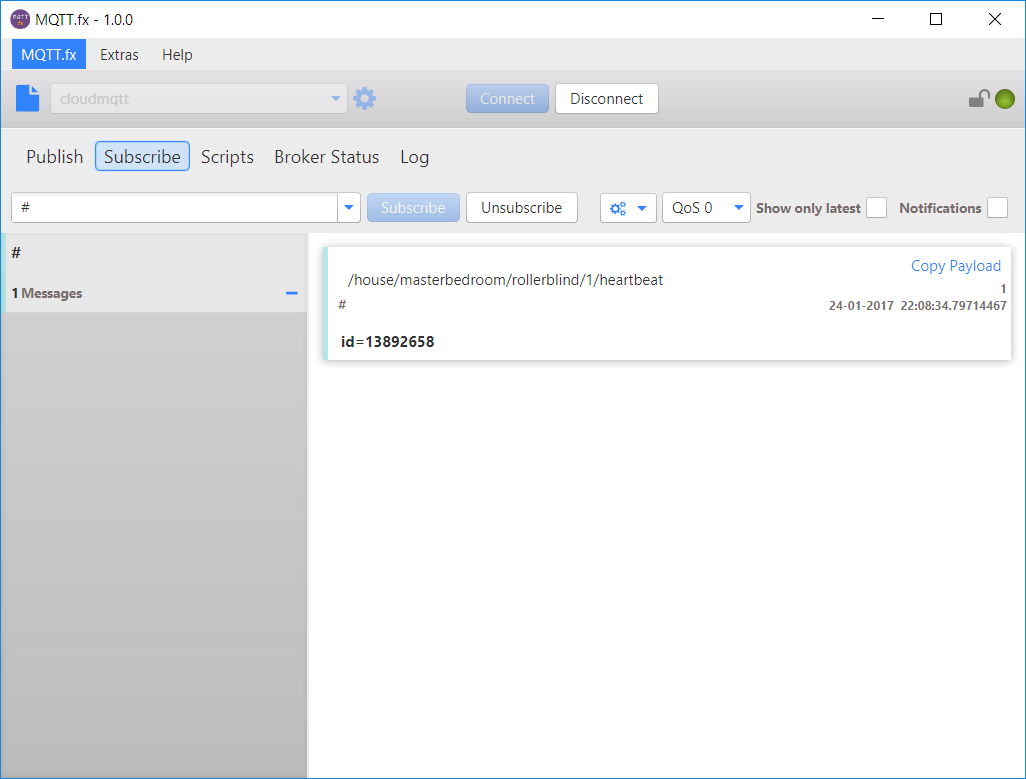The image size is (1026, 779).
Task: Select the Subscribe tab
Action: click(x=142, y=157)
